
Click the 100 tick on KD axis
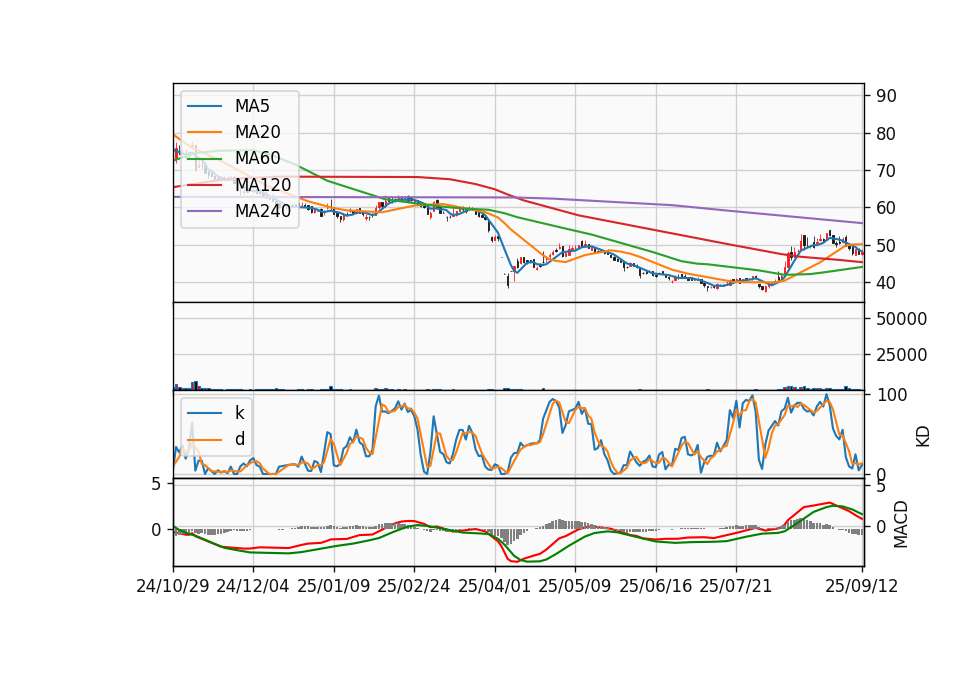click(891, 395)
